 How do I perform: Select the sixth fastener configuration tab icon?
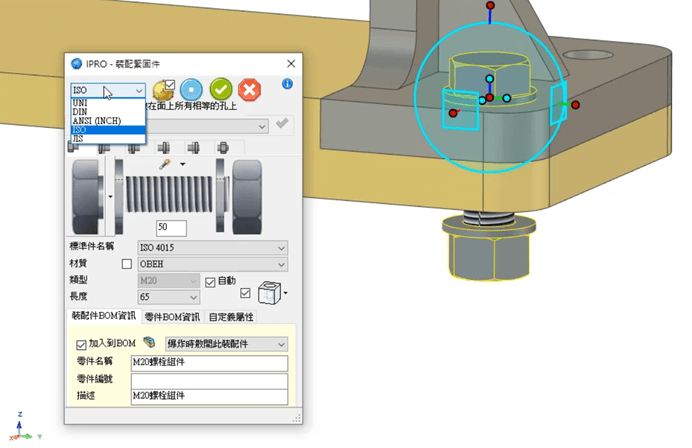(223, 147)
